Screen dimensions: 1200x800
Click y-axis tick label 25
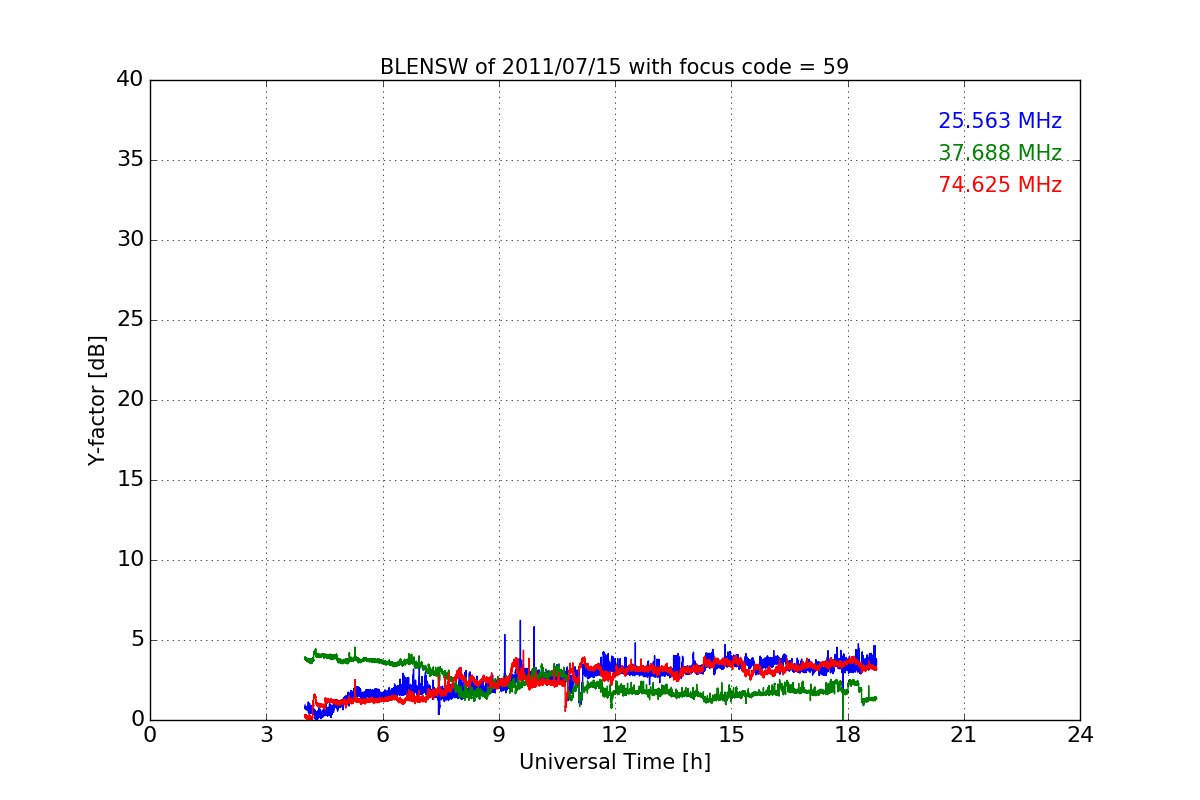click(130, 320)
